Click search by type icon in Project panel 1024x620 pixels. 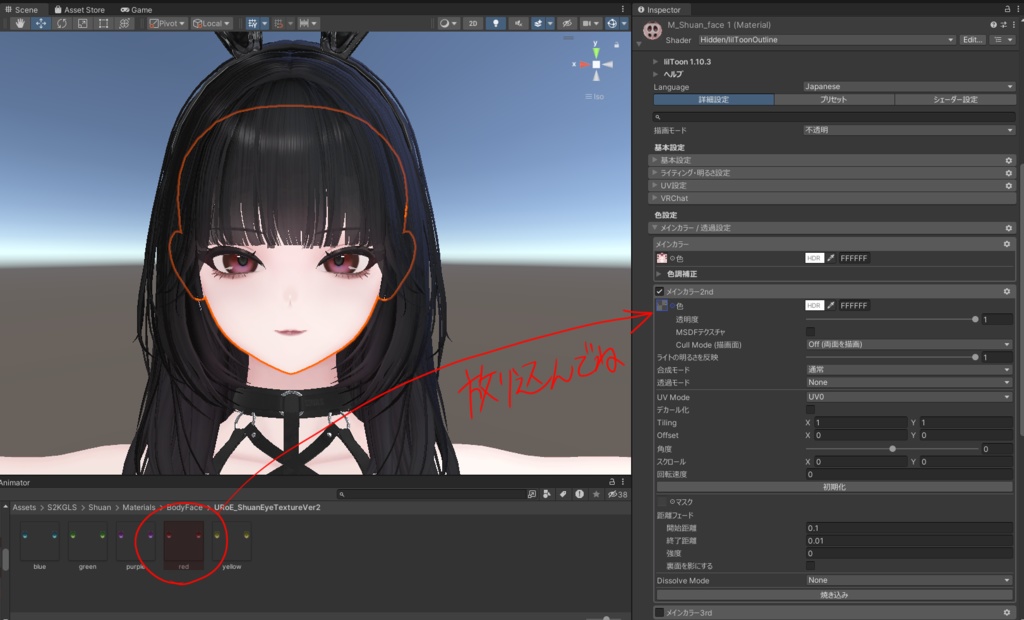coord(547,495)
